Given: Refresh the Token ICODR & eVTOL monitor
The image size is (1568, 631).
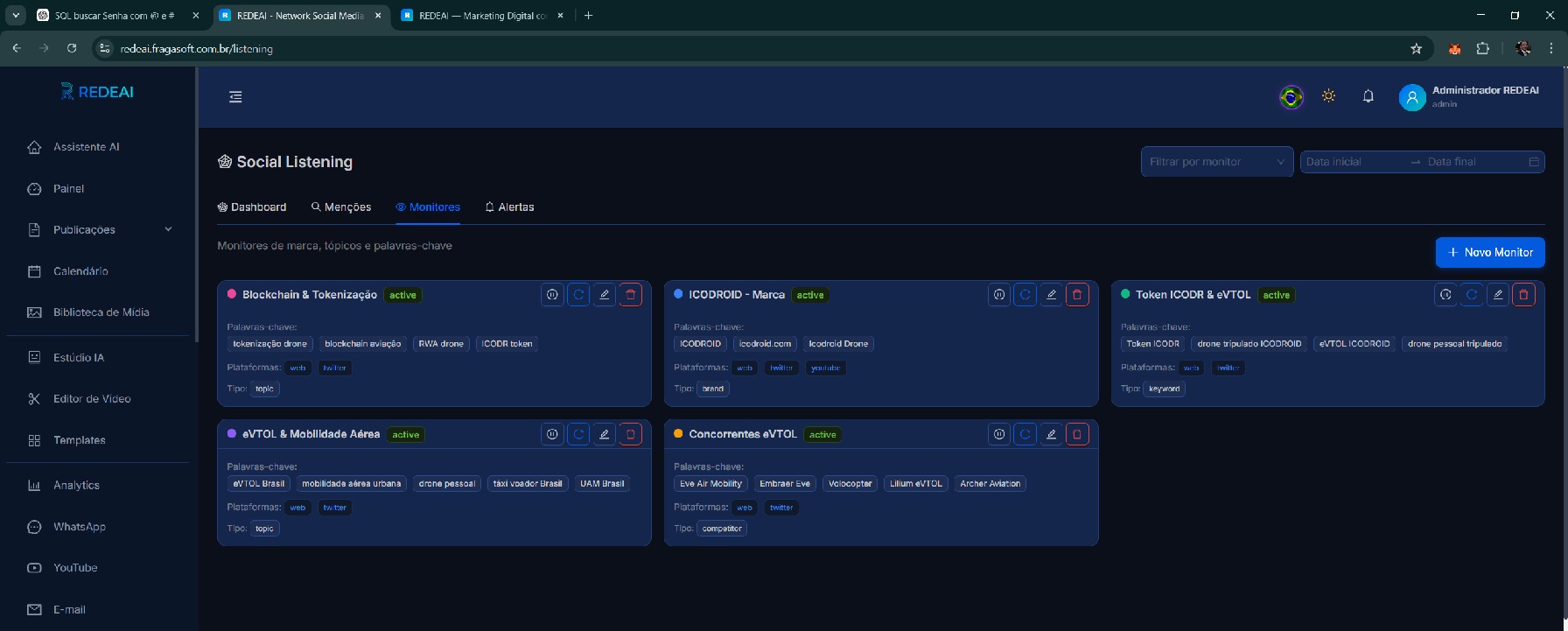Looking at the screenshot, I should (1472, 295).
